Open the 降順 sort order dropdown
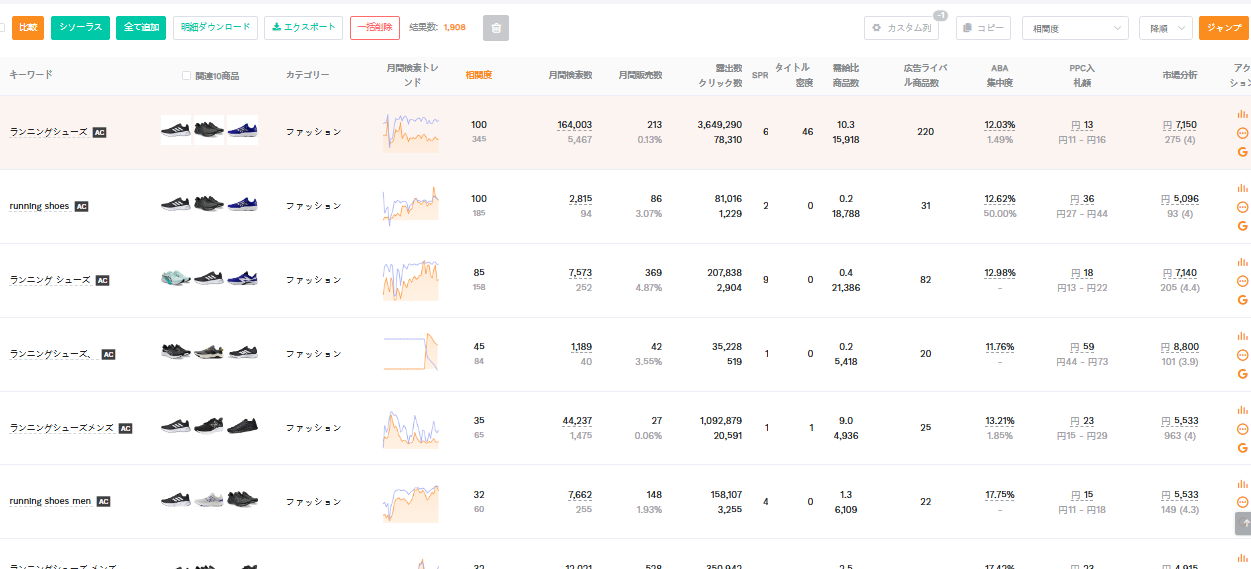1251x569 pixels. (1165, 28)
